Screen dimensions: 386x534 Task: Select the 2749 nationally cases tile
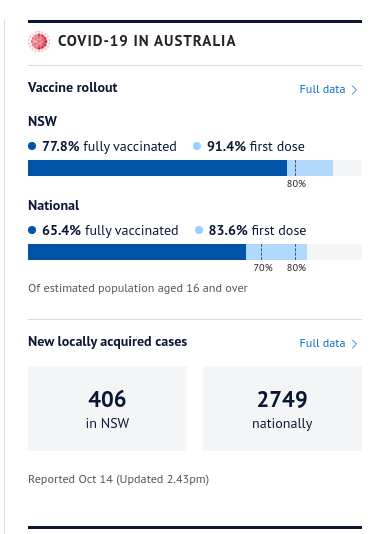pyautogui.click(x=282, y=408)
